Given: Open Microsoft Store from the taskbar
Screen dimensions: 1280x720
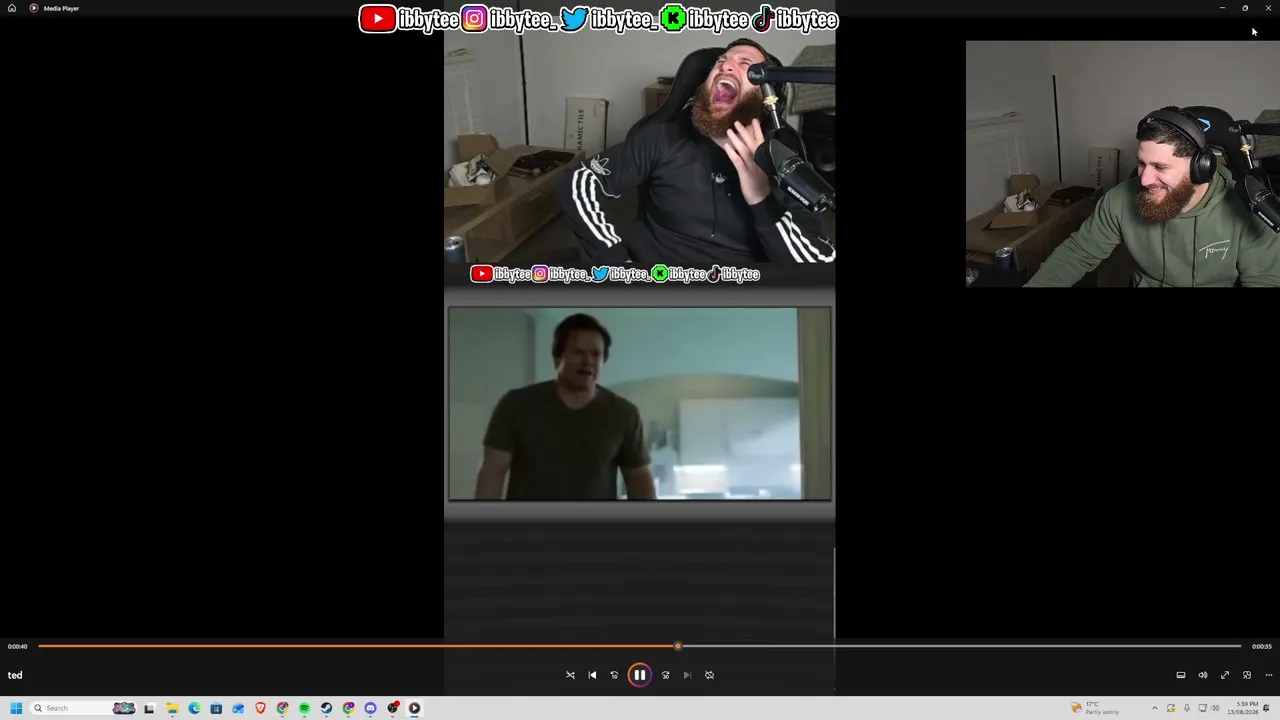Looking at the screenshot, I should pyautogui.click(x=216, y=708).
